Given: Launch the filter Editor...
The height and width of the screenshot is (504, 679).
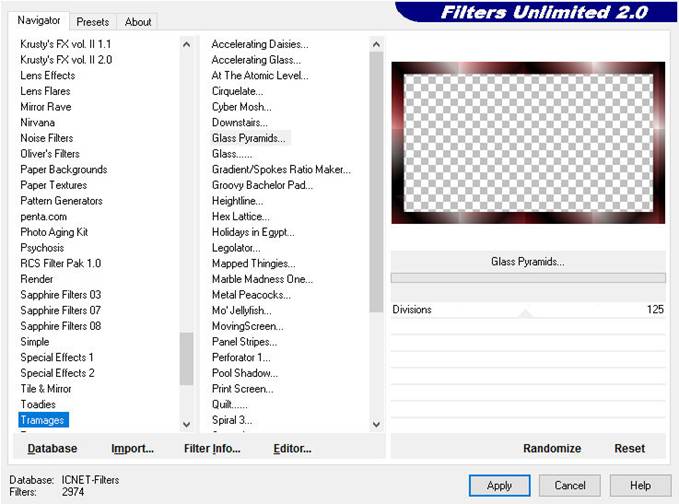Looking at the screenshot, I should pyautogui.click(x=292, y=448).
